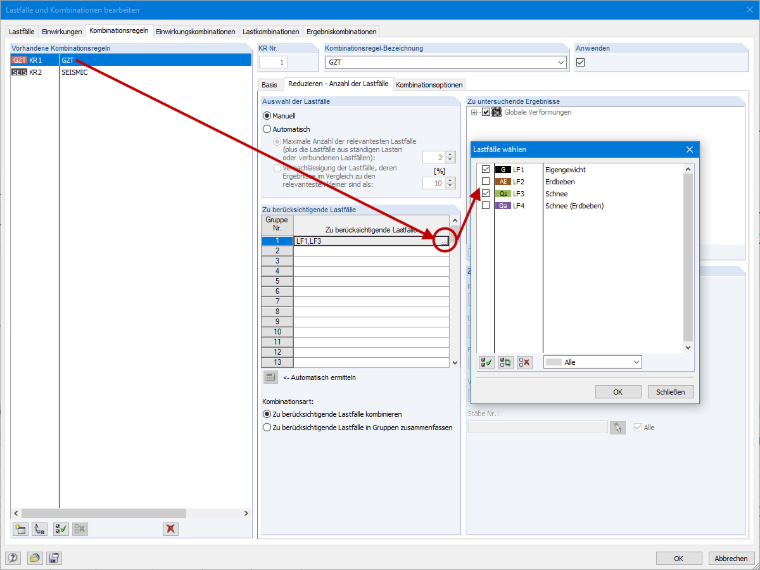Click the purple Qs tag of LF4
Image resolution: width=760 pixels, height=570 pixels.
coord(503,206)
